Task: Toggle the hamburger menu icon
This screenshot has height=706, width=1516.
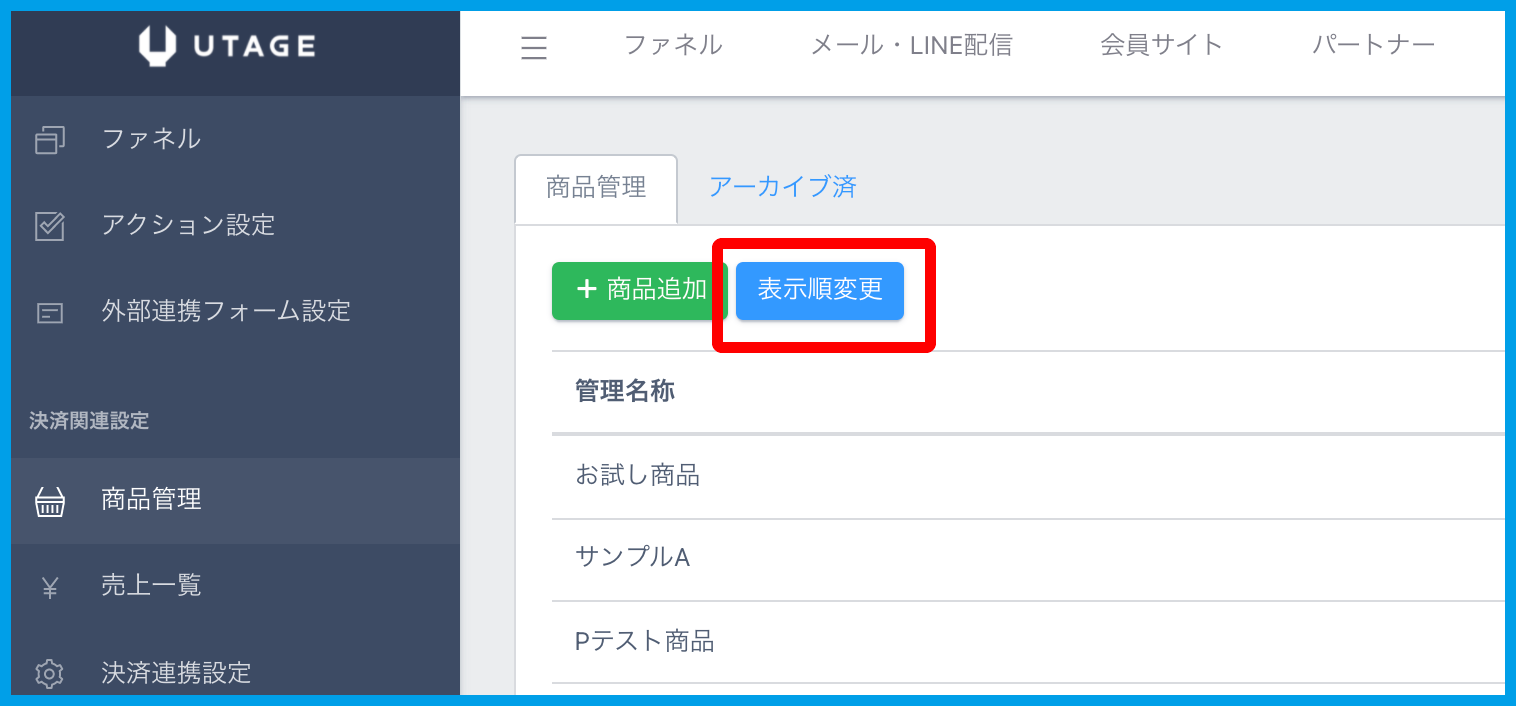Action: pos(534,47)
